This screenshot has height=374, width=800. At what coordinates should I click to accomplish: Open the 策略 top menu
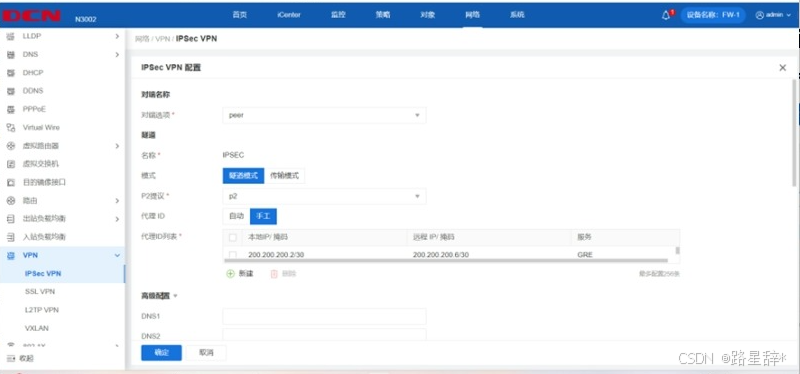(383, 15)
